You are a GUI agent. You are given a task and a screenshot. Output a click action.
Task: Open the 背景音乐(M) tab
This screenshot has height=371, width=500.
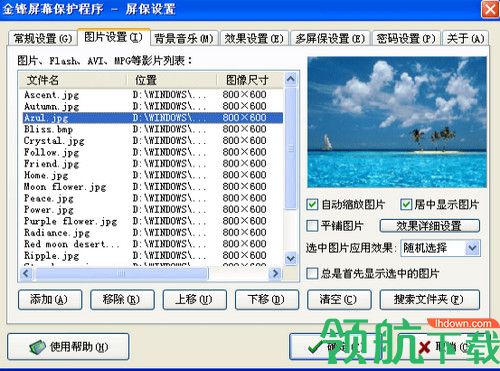(184, 38)
